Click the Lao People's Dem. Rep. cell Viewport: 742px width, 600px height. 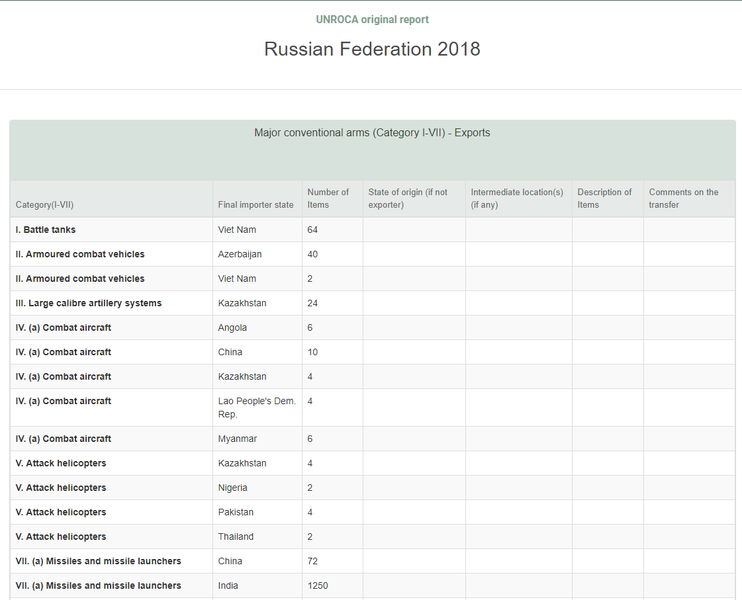point(257,407)
